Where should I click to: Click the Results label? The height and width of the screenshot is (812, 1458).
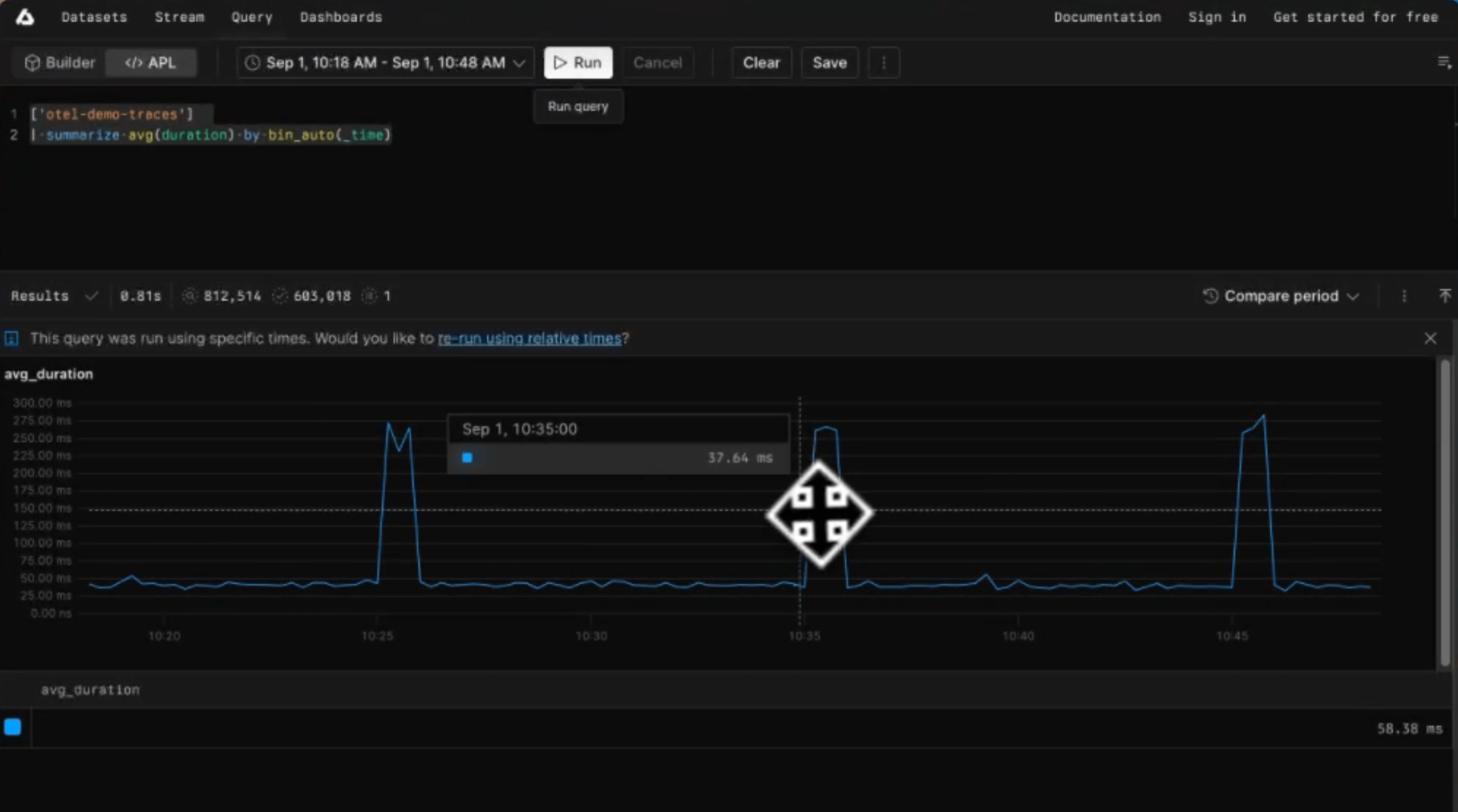pyautogui.click(x=40, y=296)
